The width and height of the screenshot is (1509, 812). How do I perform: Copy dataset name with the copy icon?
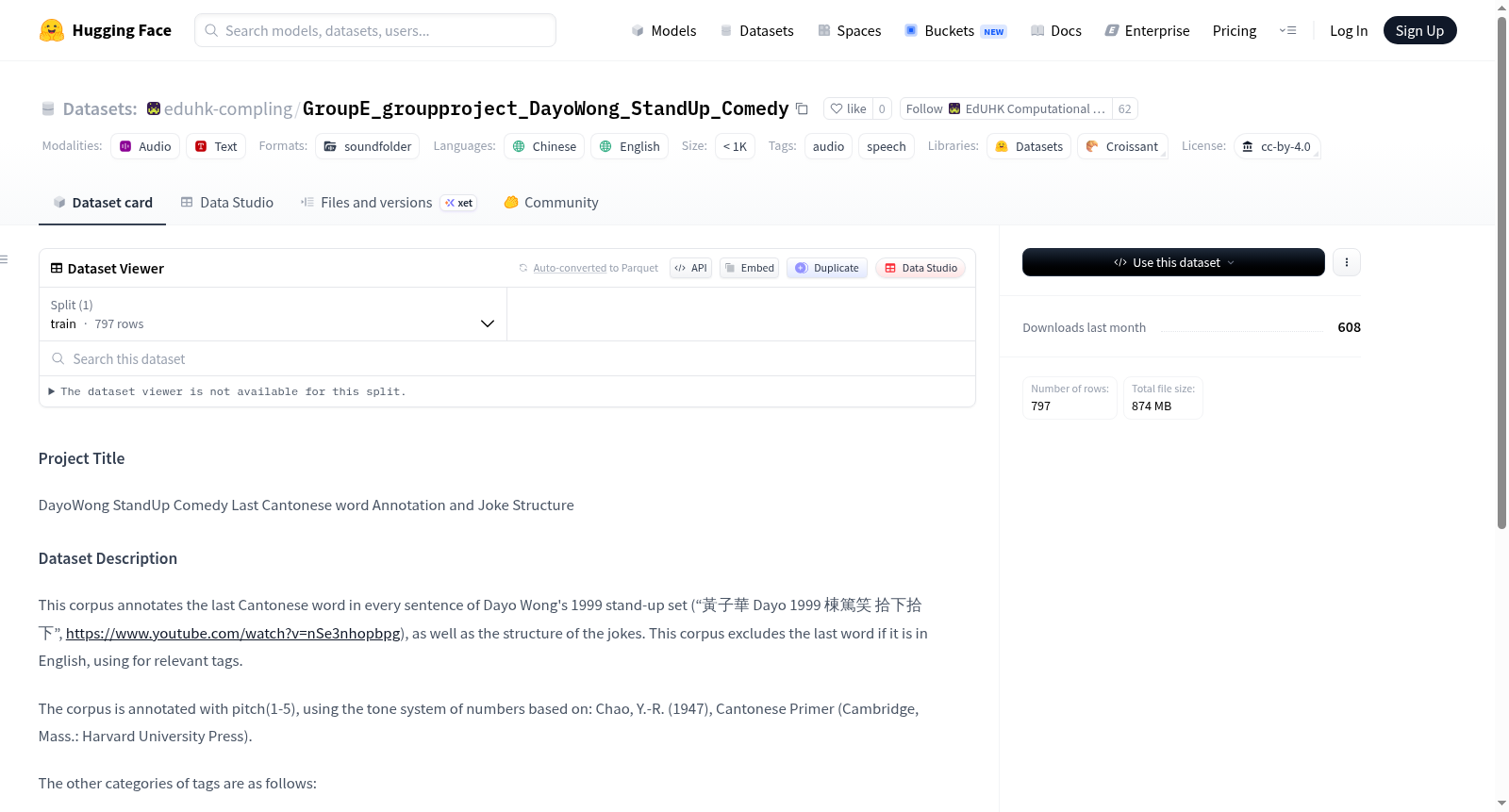pyautogui.click(x=802, y=108)
